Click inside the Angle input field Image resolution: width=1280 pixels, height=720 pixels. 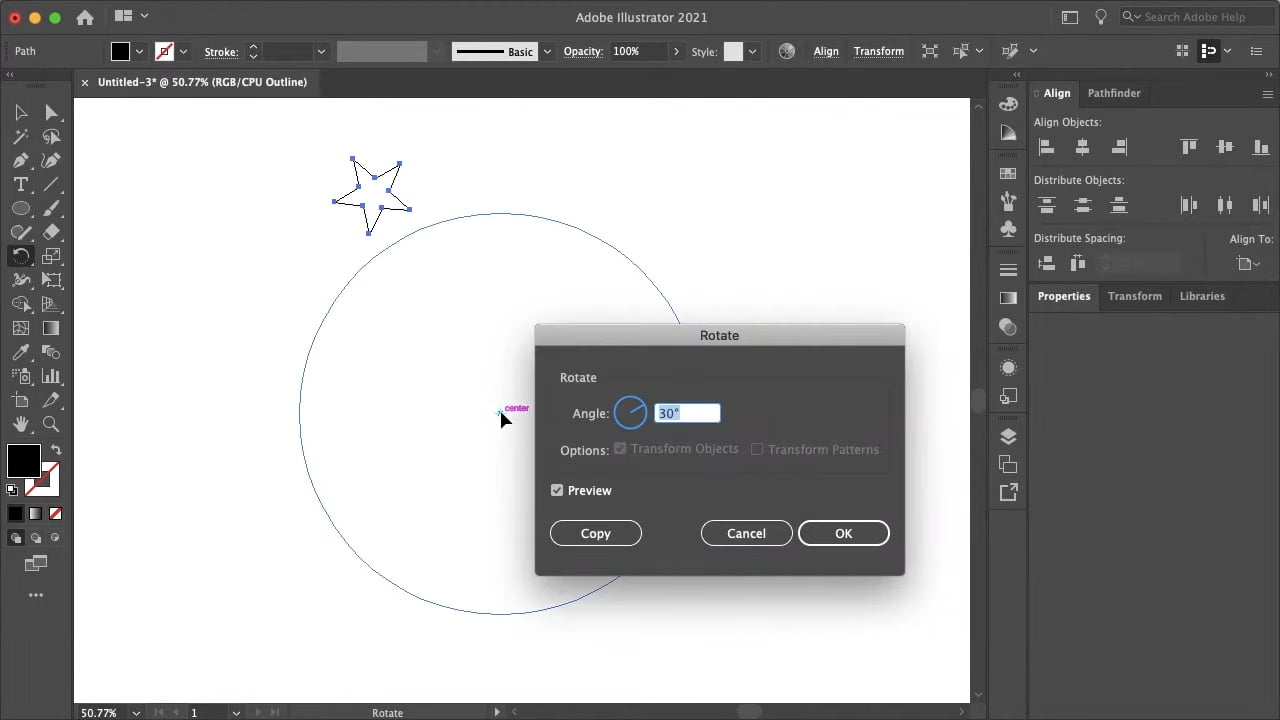687,413
